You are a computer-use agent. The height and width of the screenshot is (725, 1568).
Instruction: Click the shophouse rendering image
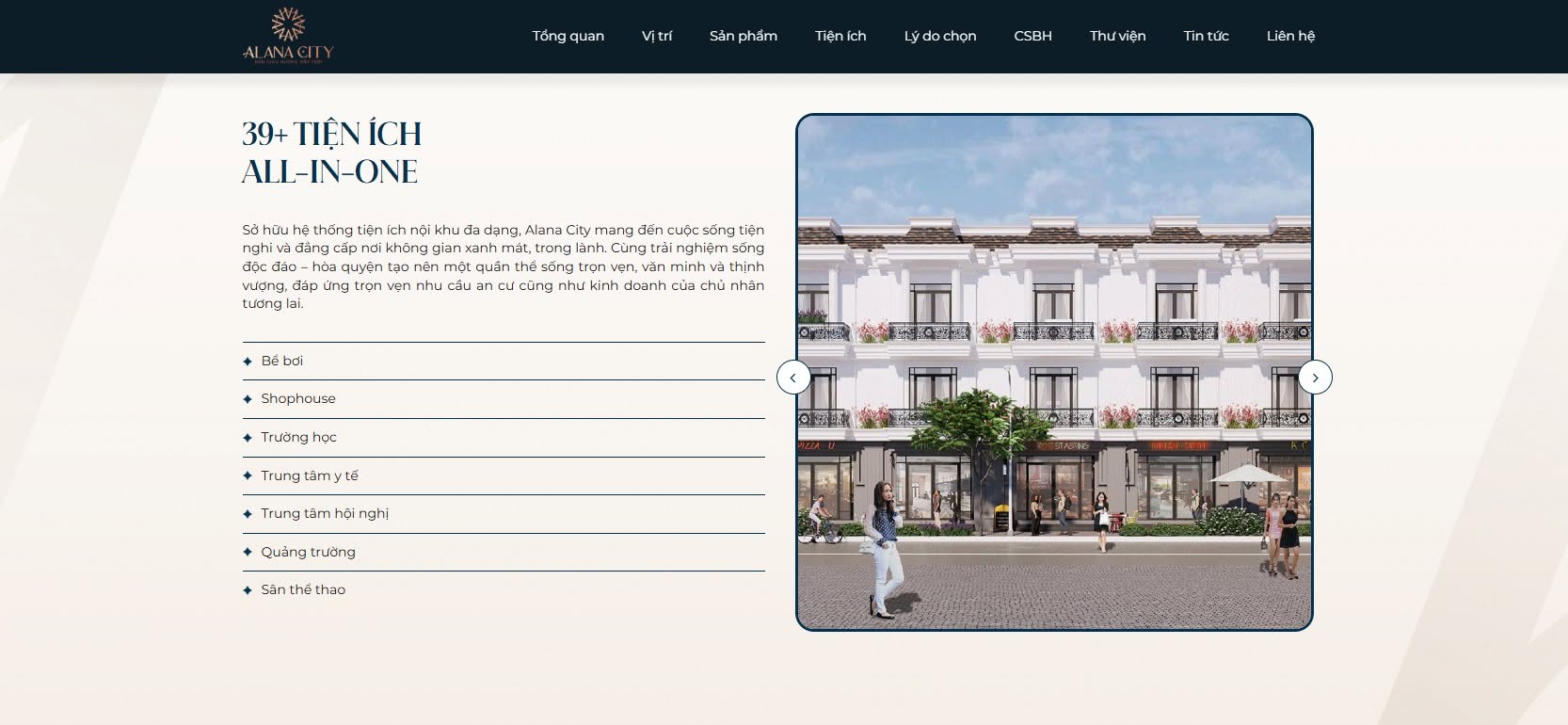pos(1054,372)
